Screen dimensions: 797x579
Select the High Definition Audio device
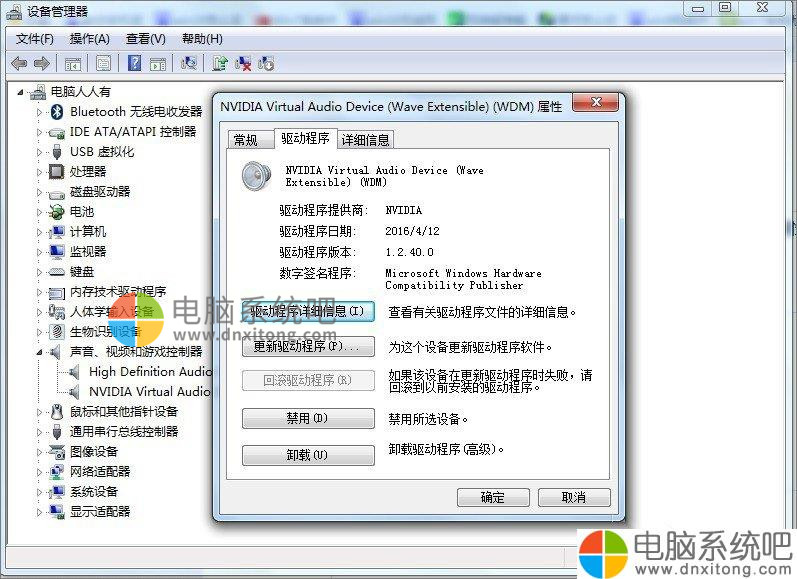(150, 372)
